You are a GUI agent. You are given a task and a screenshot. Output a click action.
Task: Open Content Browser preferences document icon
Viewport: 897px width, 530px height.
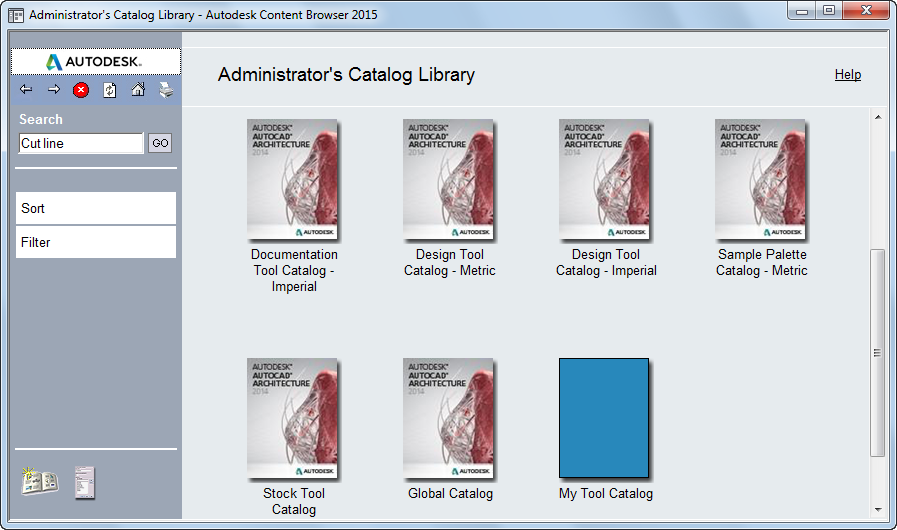click(x=85, y=482)
